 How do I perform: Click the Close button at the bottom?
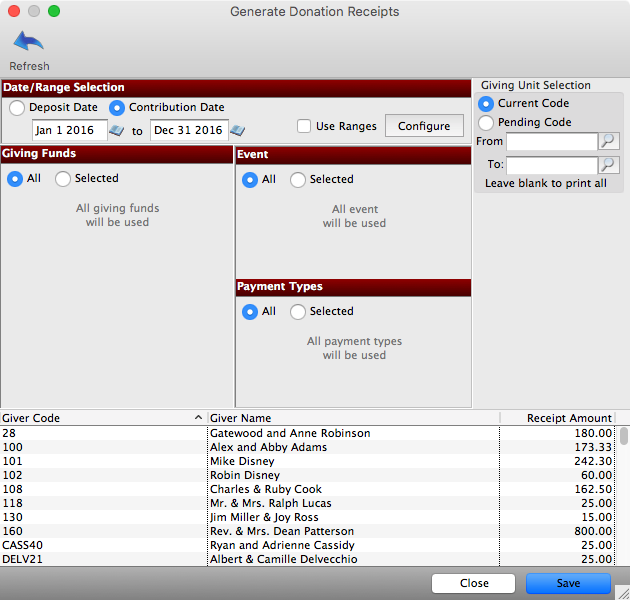pos(474,583)
